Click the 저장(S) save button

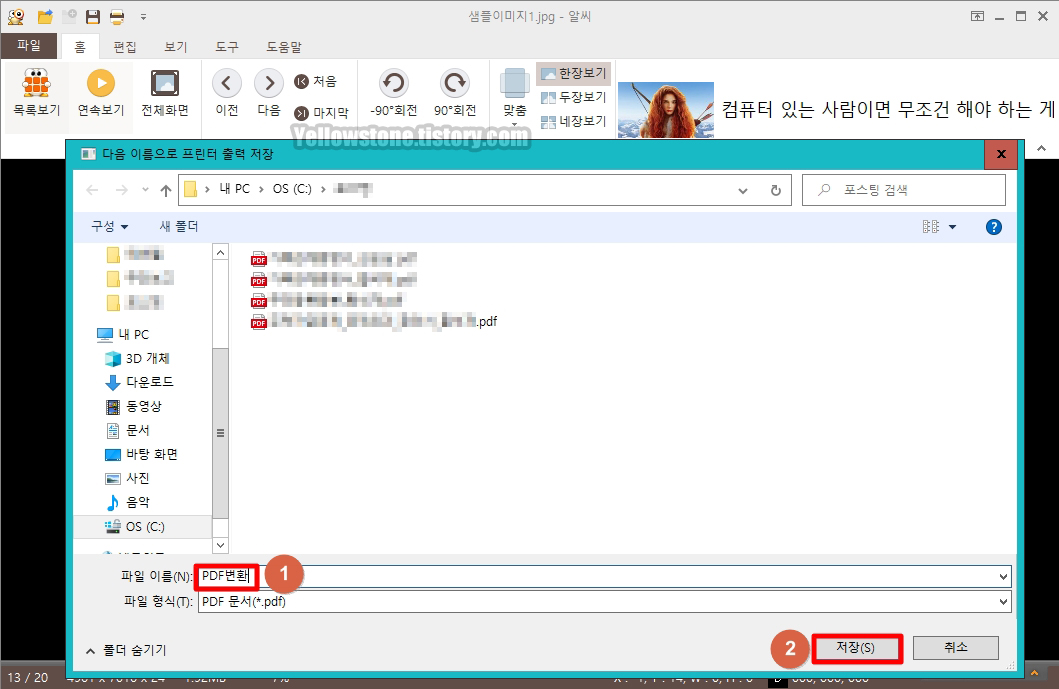(x=857, y=647)
